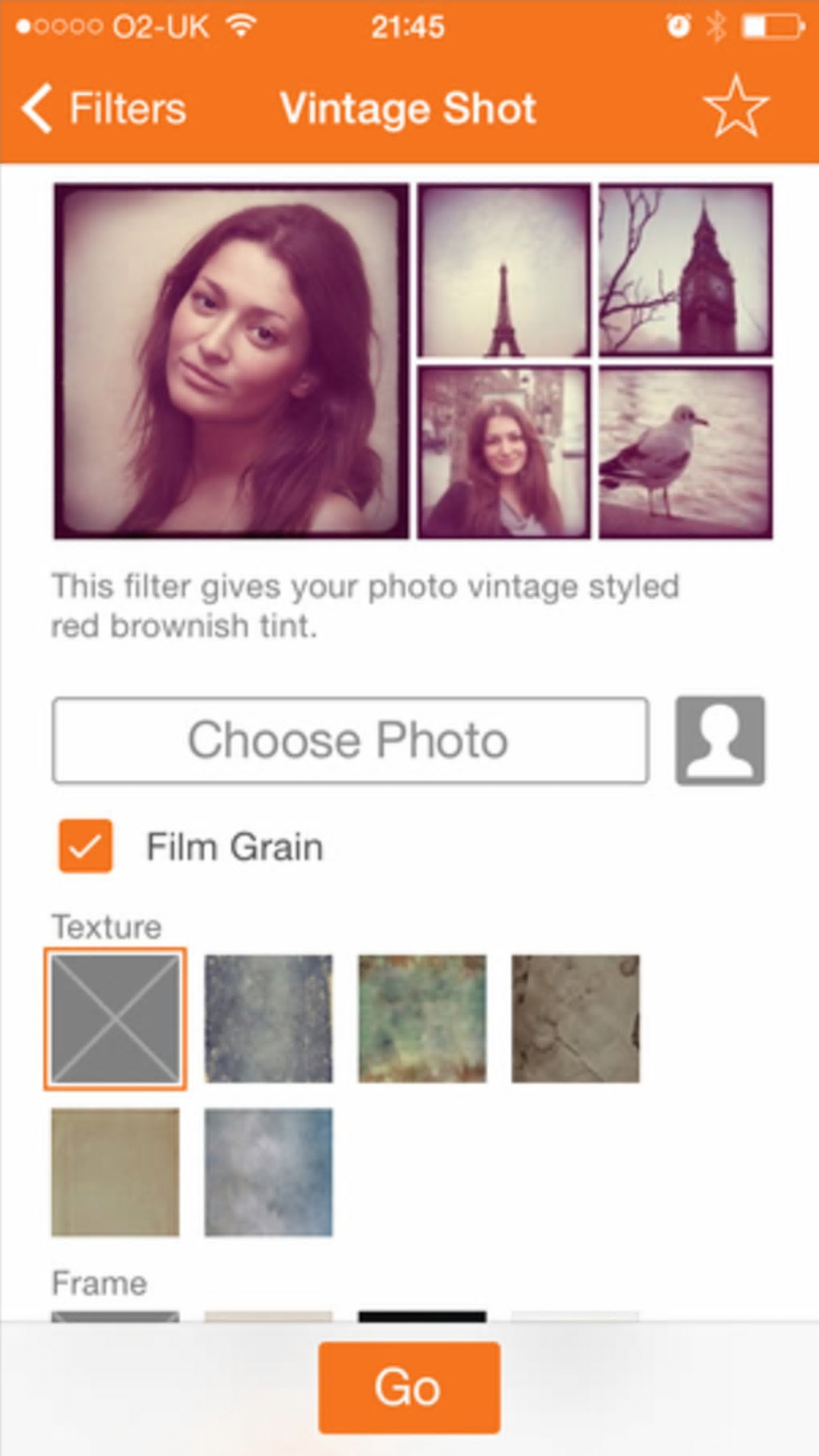Tap the face profile icon
Viewport: 819px width, 1456px height.
click(720, 740)
